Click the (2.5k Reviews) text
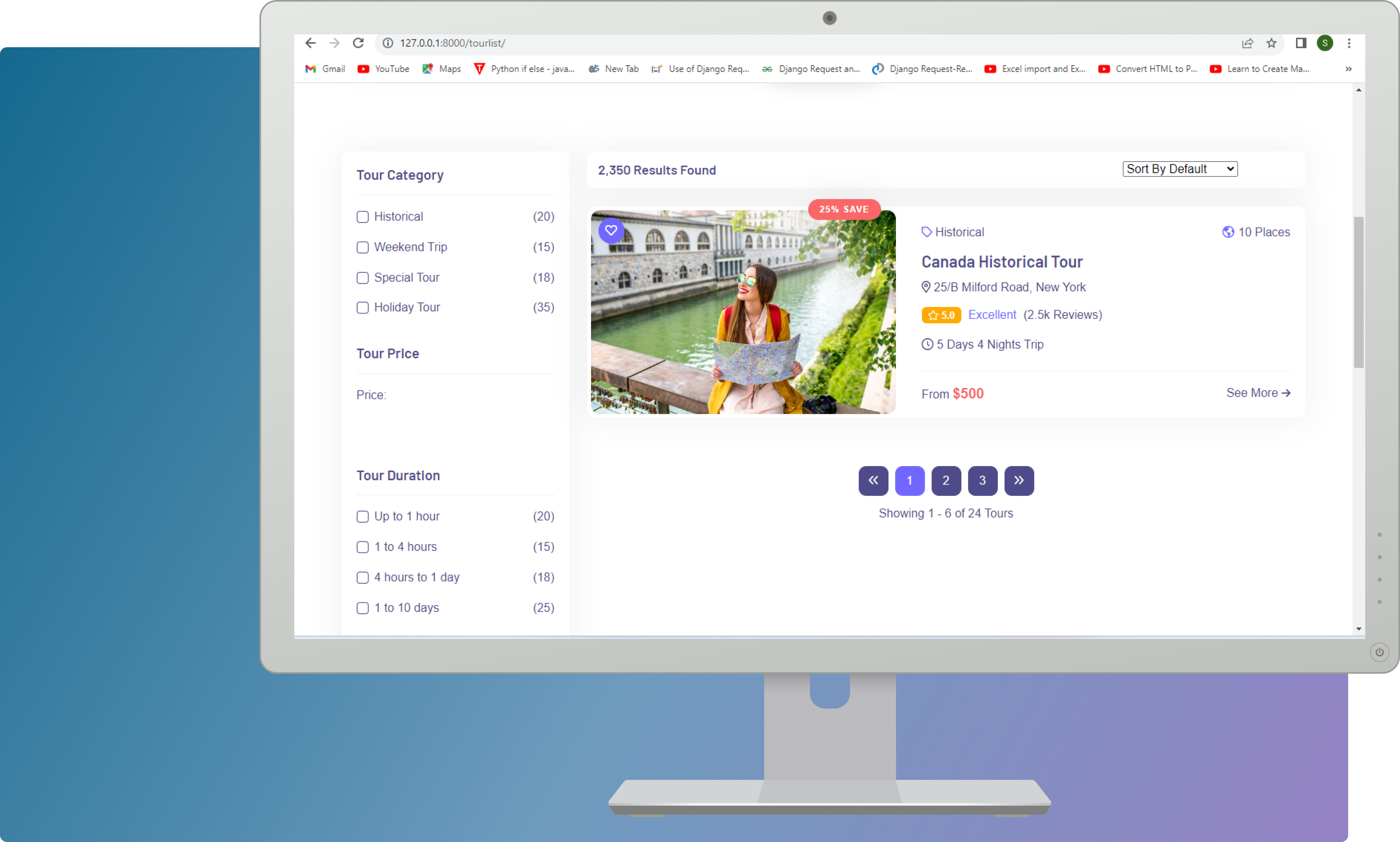The width and height of the screenshot is (1400, 842). 1062,315
